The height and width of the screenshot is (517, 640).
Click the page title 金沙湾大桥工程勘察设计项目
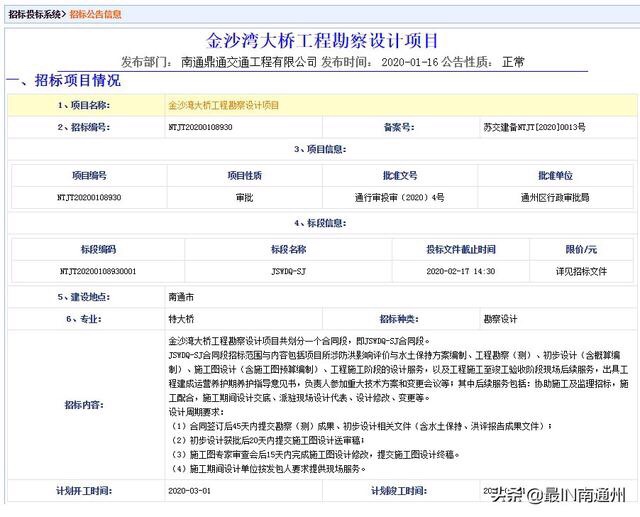pyautogui.click(x=322, y=41)
